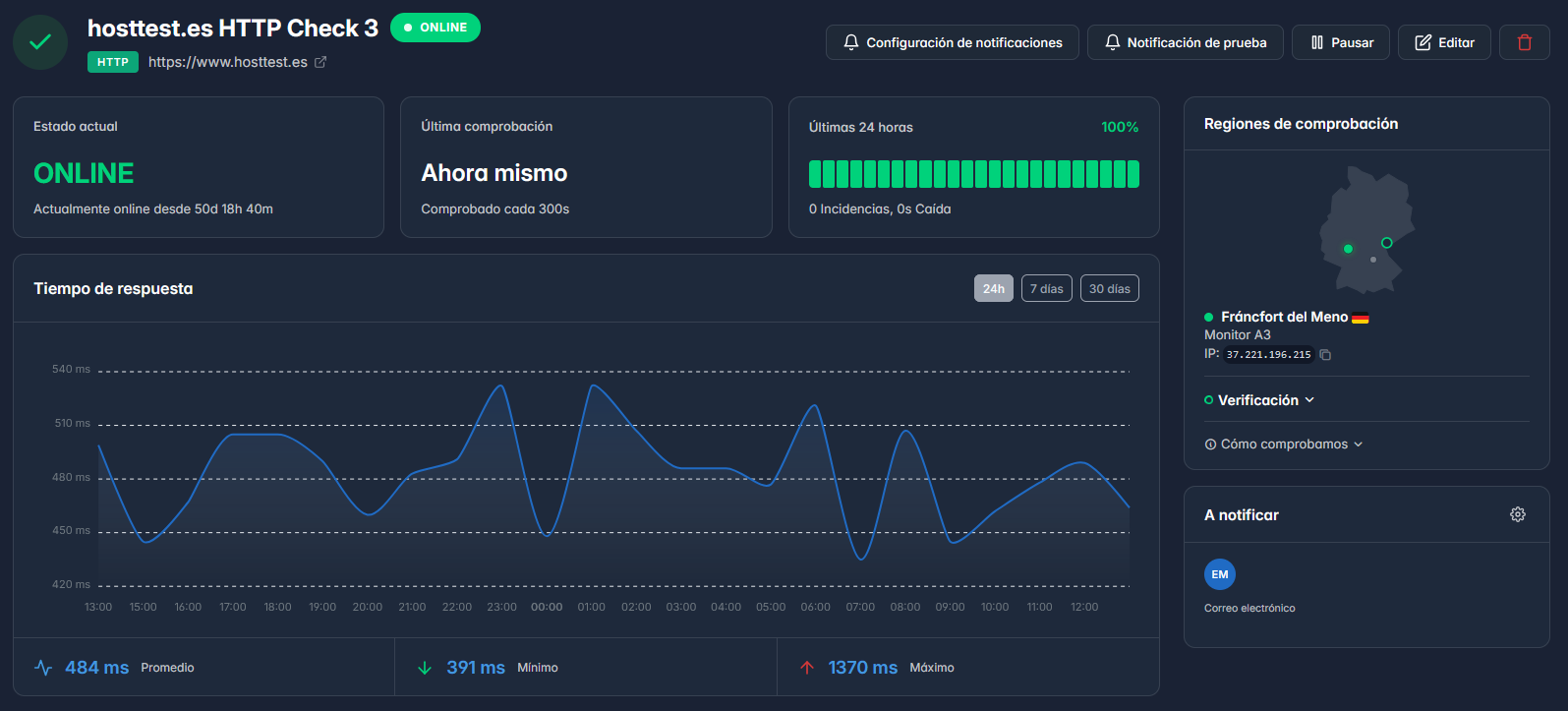
Task: Click the Editar button
Action: coord(1444,42)
